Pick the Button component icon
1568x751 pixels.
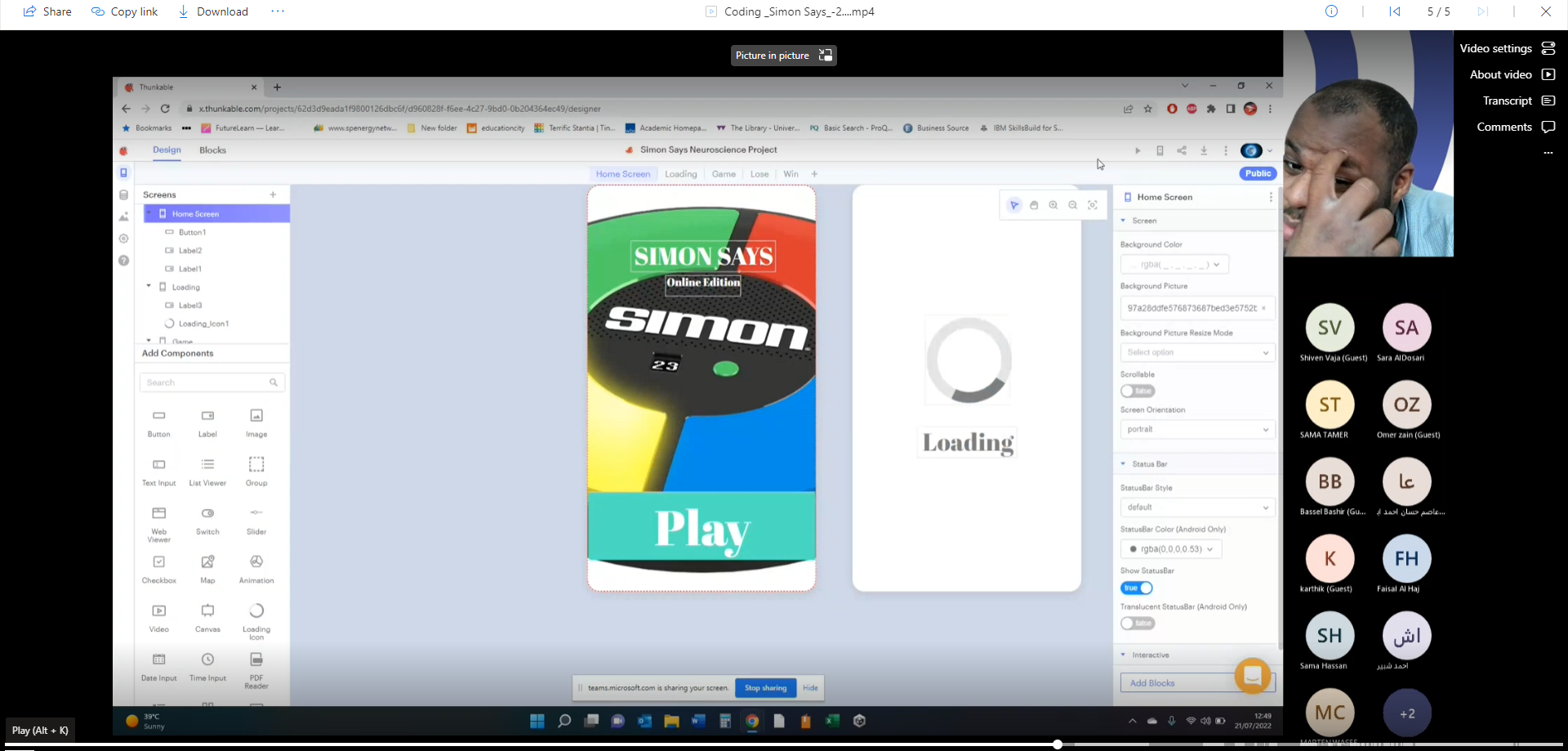click(x=159, y=416)
